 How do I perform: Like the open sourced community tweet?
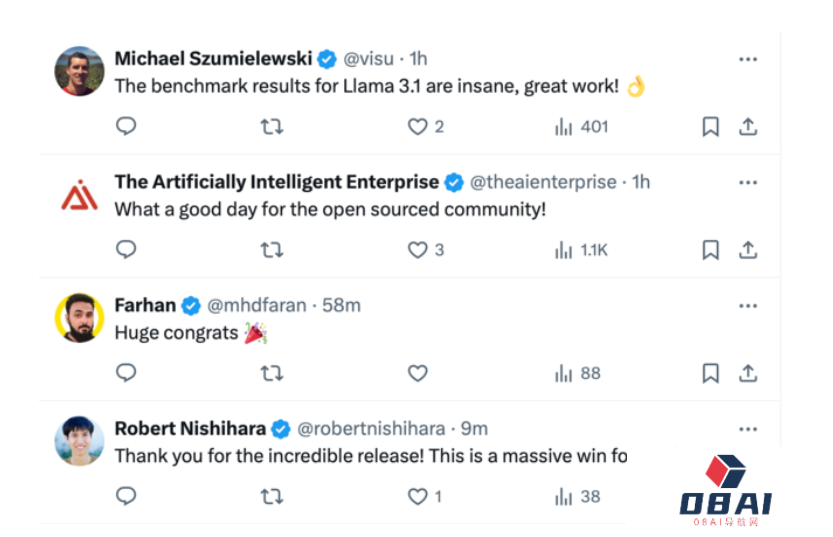(418, 250)
